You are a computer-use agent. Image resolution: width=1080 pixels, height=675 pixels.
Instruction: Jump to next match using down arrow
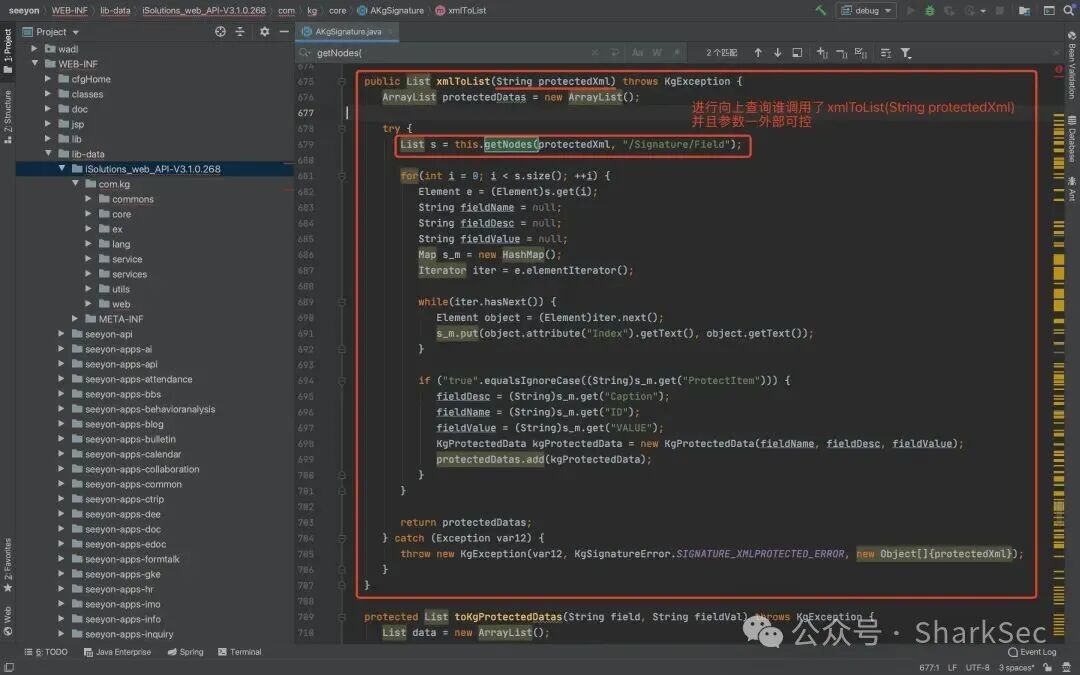[777, 52]
